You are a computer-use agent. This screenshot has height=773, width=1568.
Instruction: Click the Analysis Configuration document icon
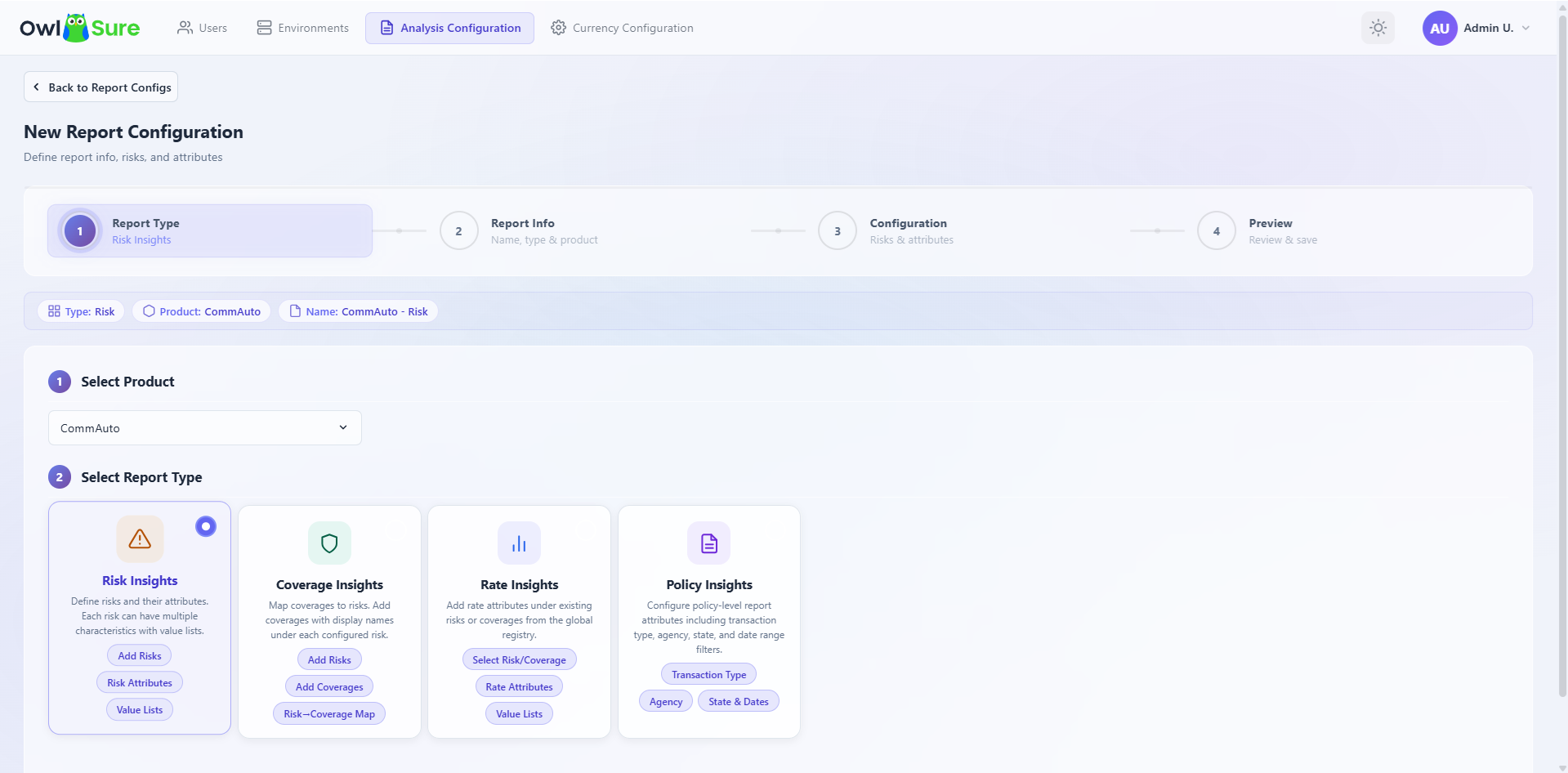click(386, 28)
